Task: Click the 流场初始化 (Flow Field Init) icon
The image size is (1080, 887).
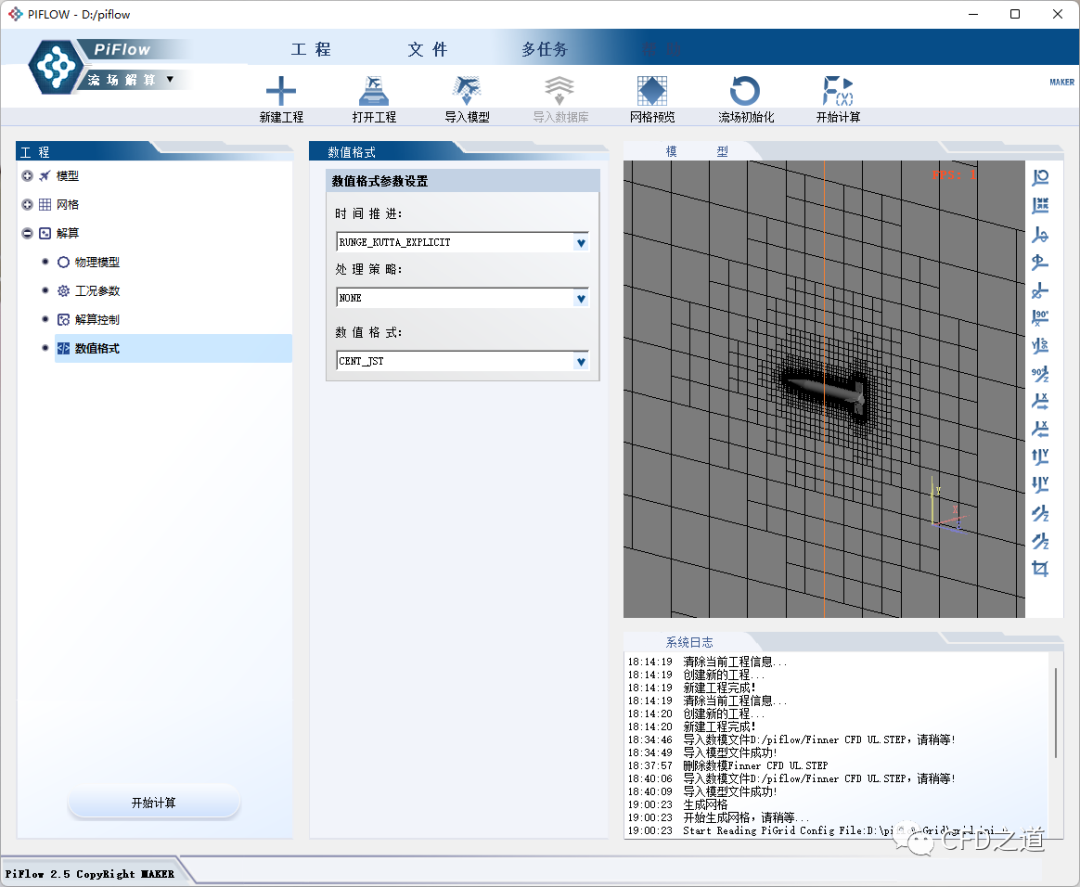Action: 745,92
